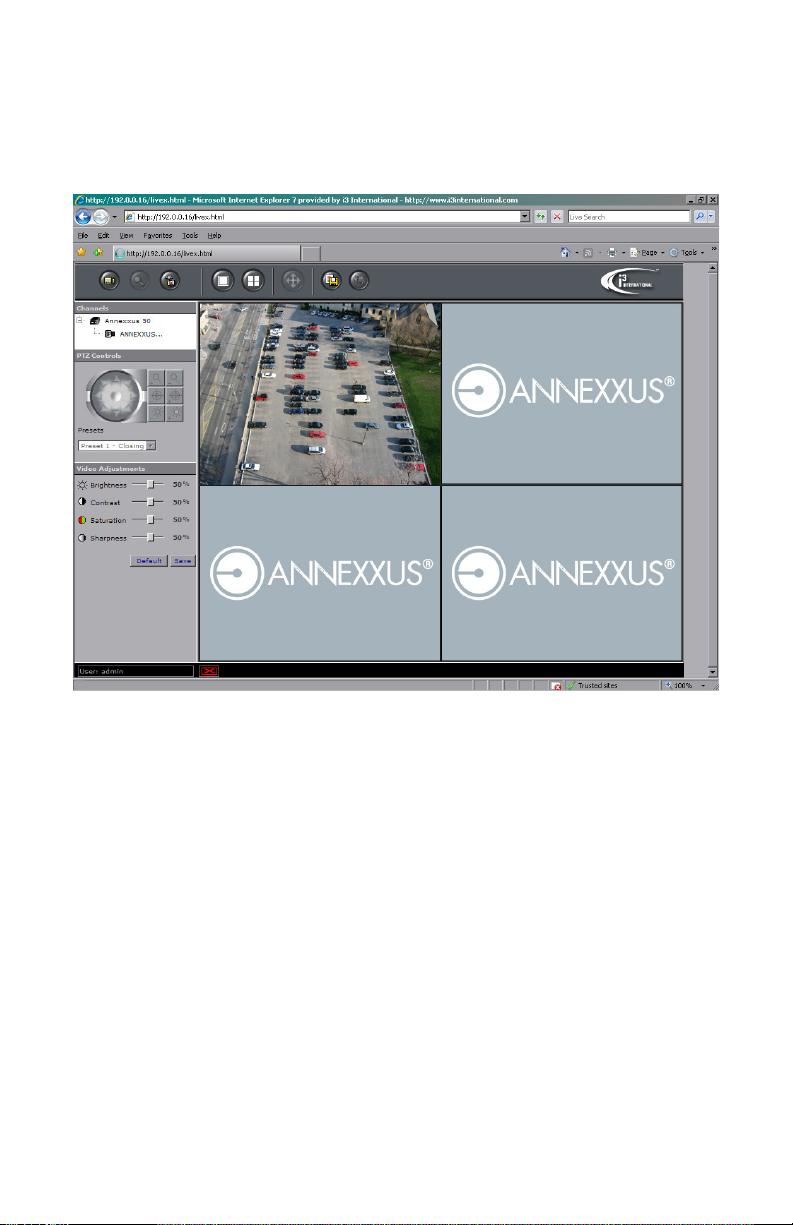
Task: Open the Help menu
Action: click(x=214, y=234)
